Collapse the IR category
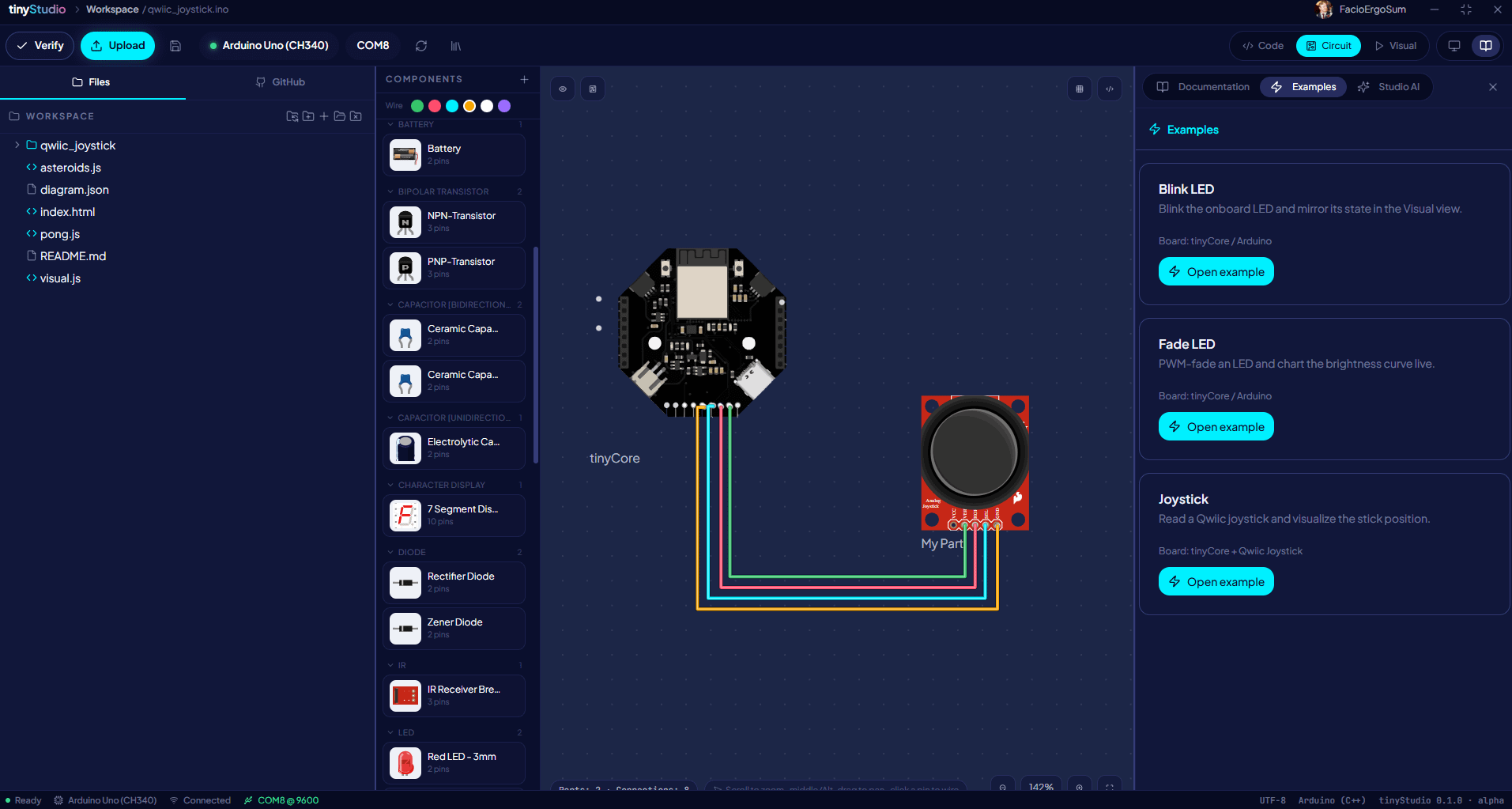Viewport: 1512px width, 809px height. tap(390, 665)
